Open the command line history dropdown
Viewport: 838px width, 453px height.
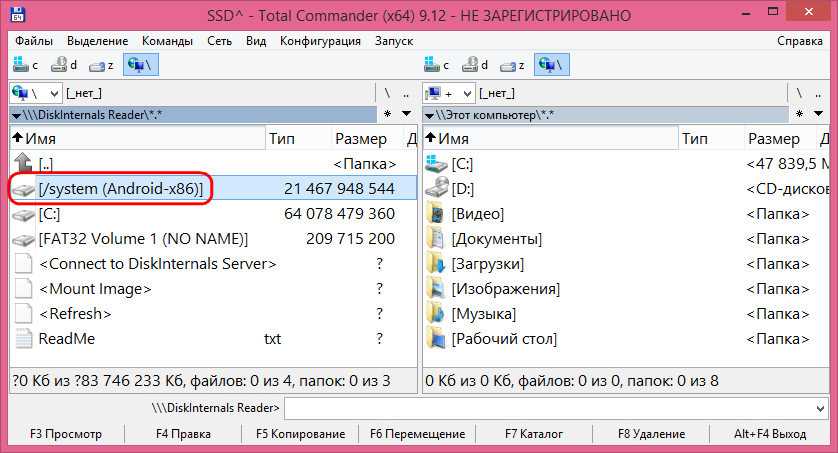click(x=820, y=408)
